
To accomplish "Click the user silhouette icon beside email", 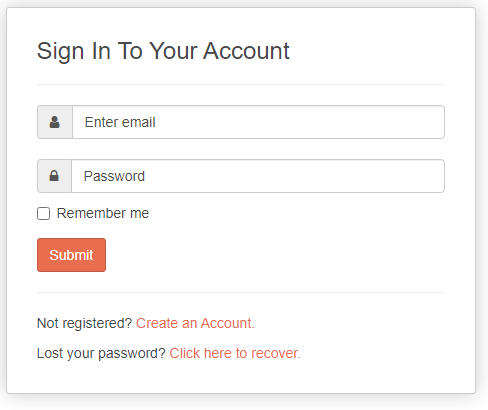I will pyautogui.click(x=54, y=122).
